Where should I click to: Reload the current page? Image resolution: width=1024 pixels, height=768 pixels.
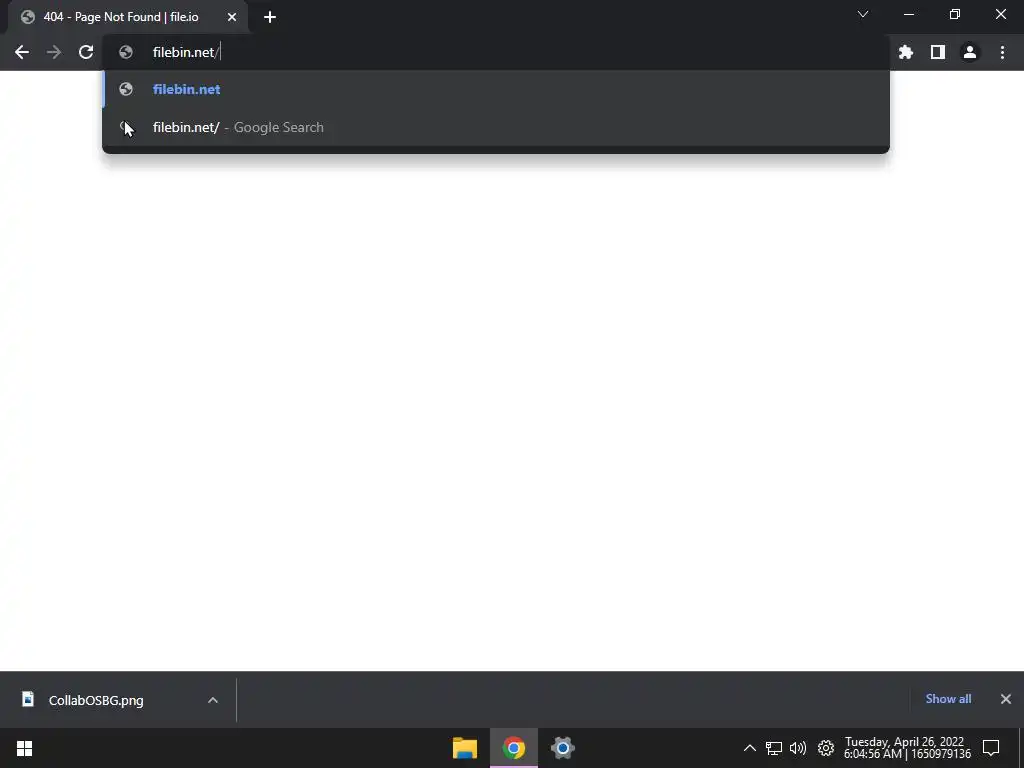pos(86,52)
